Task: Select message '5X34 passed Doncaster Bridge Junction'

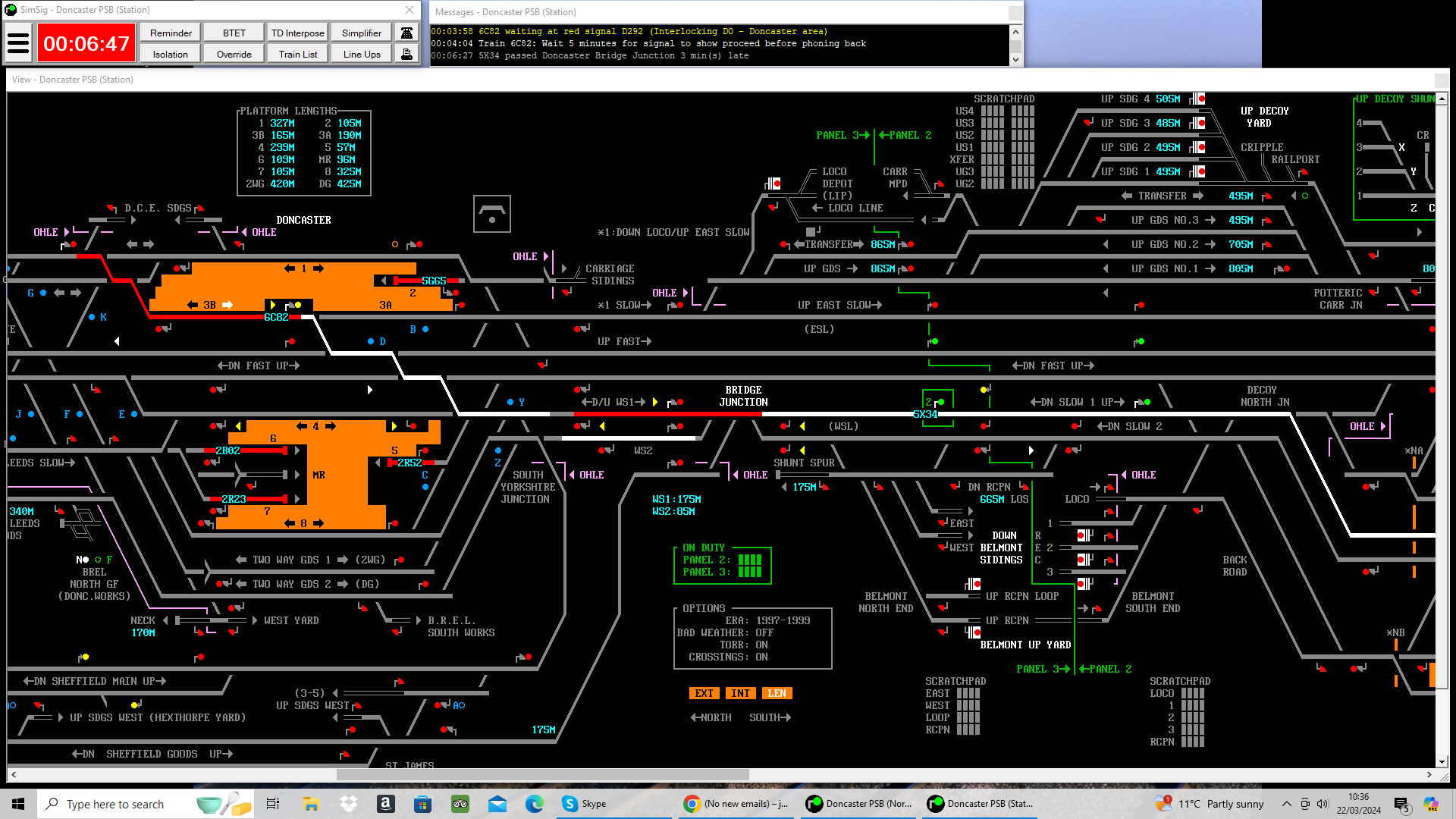Action: [590, 55]
